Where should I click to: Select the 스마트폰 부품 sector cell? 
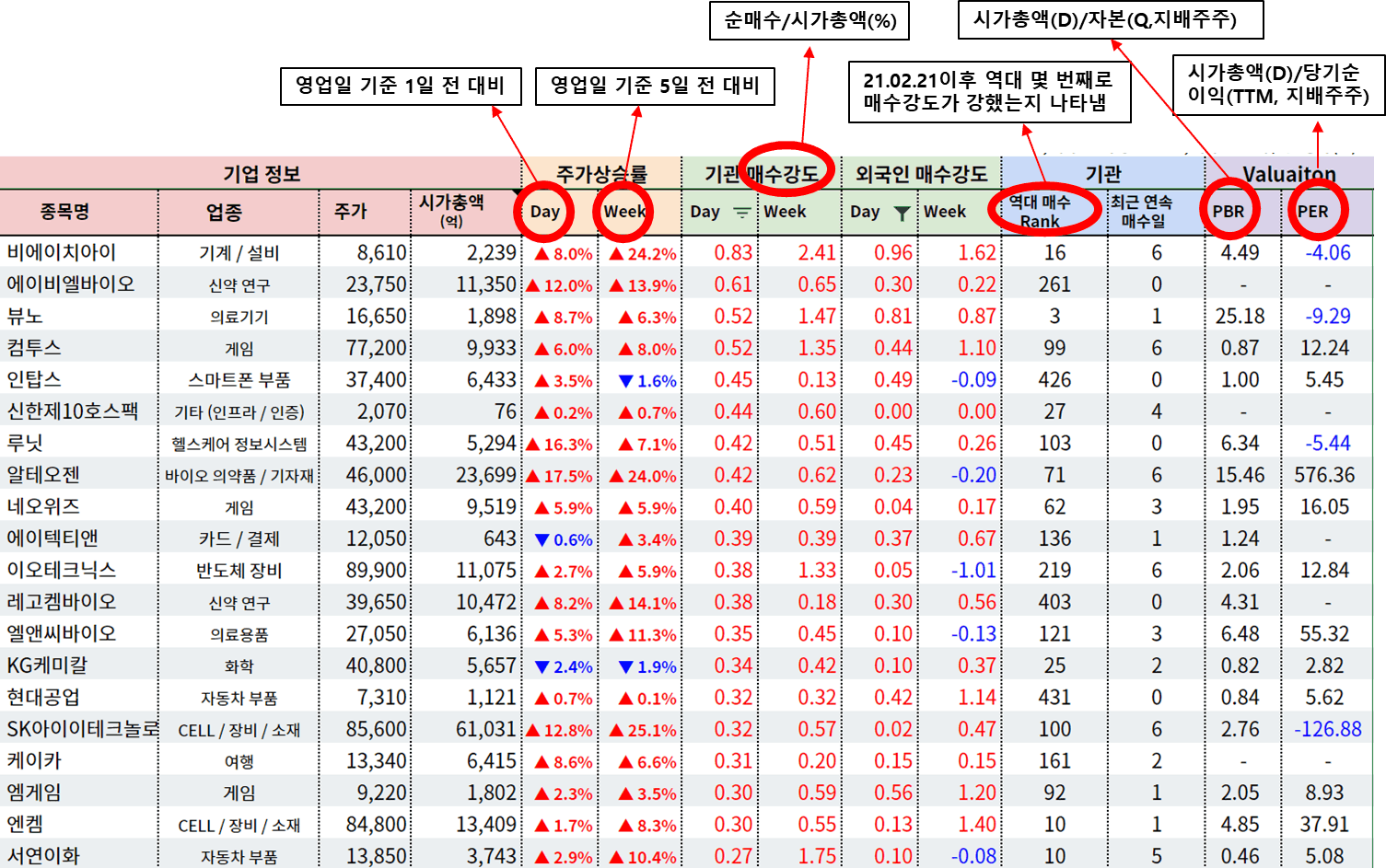pyautogui.click(x=239, y=380)
